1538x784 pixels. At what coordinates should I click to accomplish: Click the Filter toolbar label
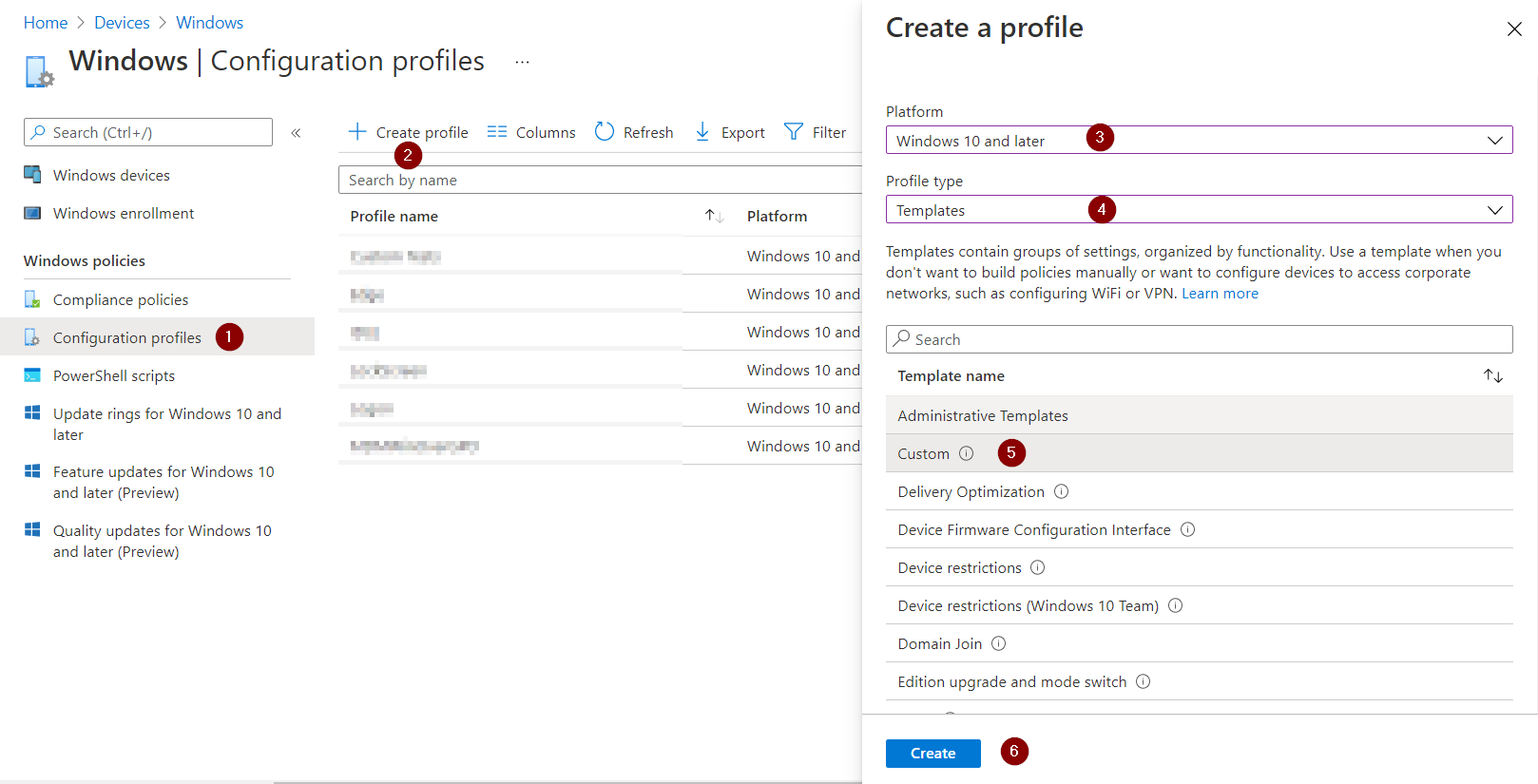829,132
